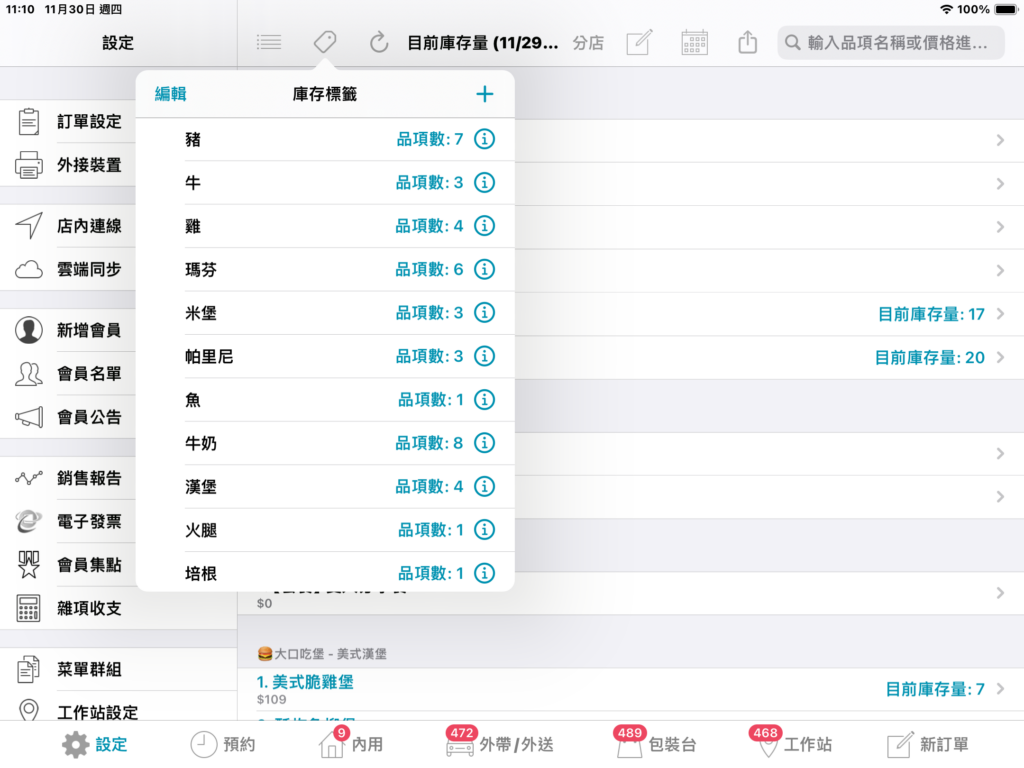The width and height of the screenshot is (1024, 768).
Task: Tap the share export icon
Action: [747, 42]
